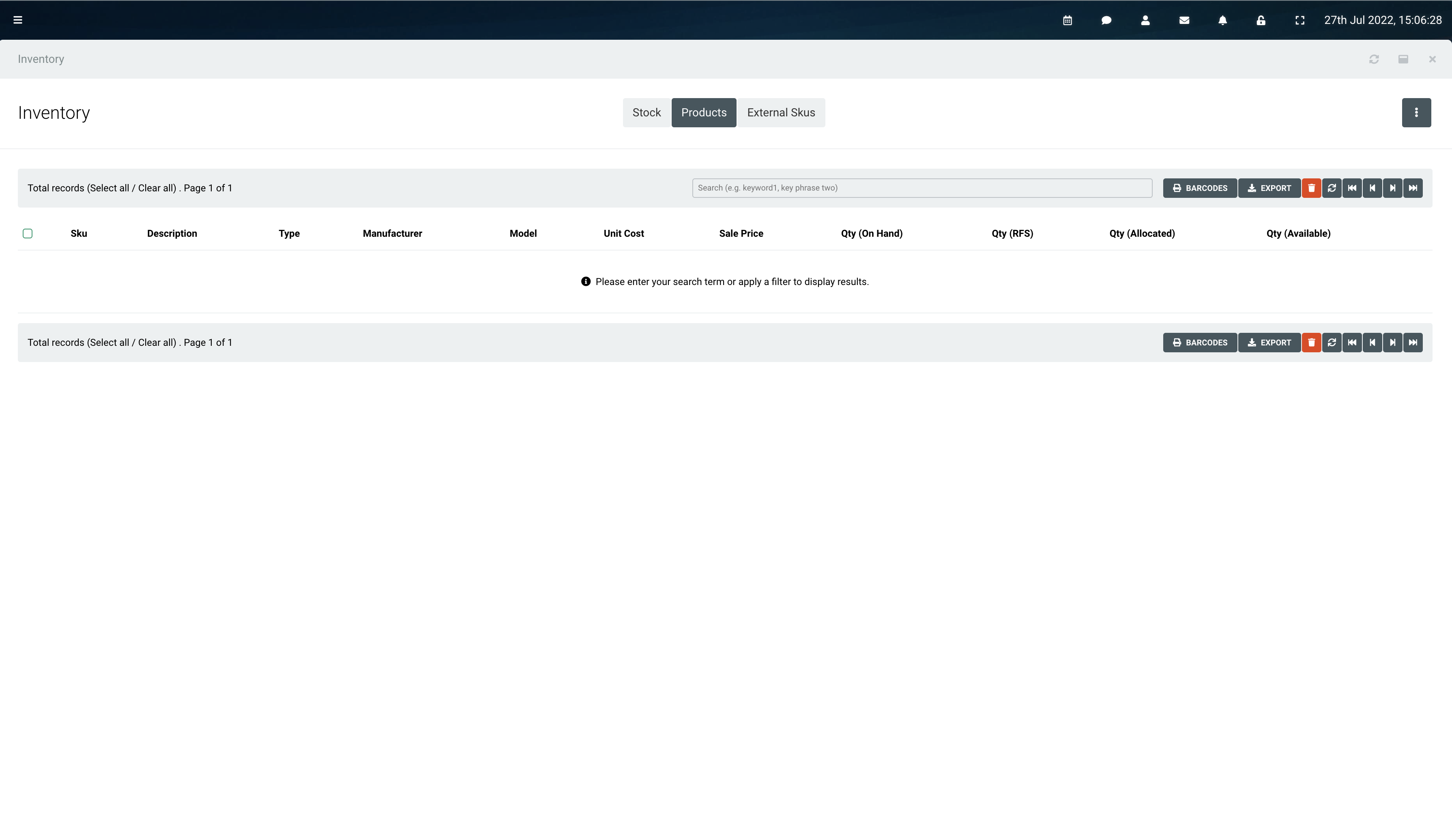This screenshot has height=840, width=1452.
Task: Enter fullscreen mode with the expand icon
Action: point(1300,19)
